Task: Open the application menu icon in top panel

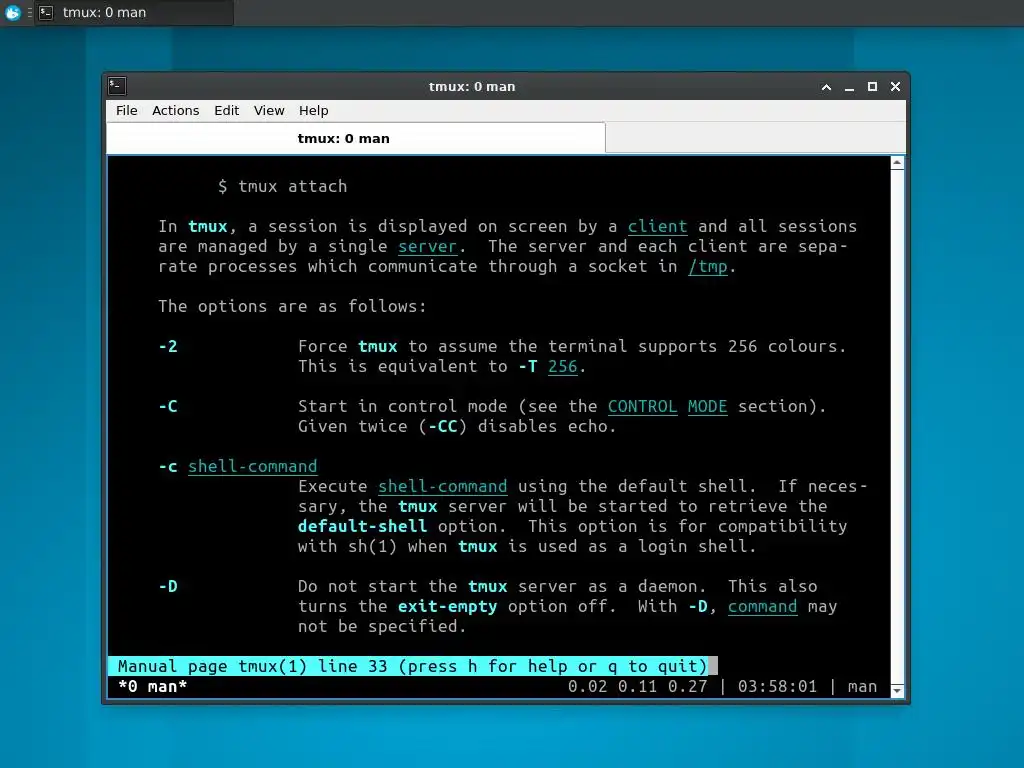Action: point(12,12)
